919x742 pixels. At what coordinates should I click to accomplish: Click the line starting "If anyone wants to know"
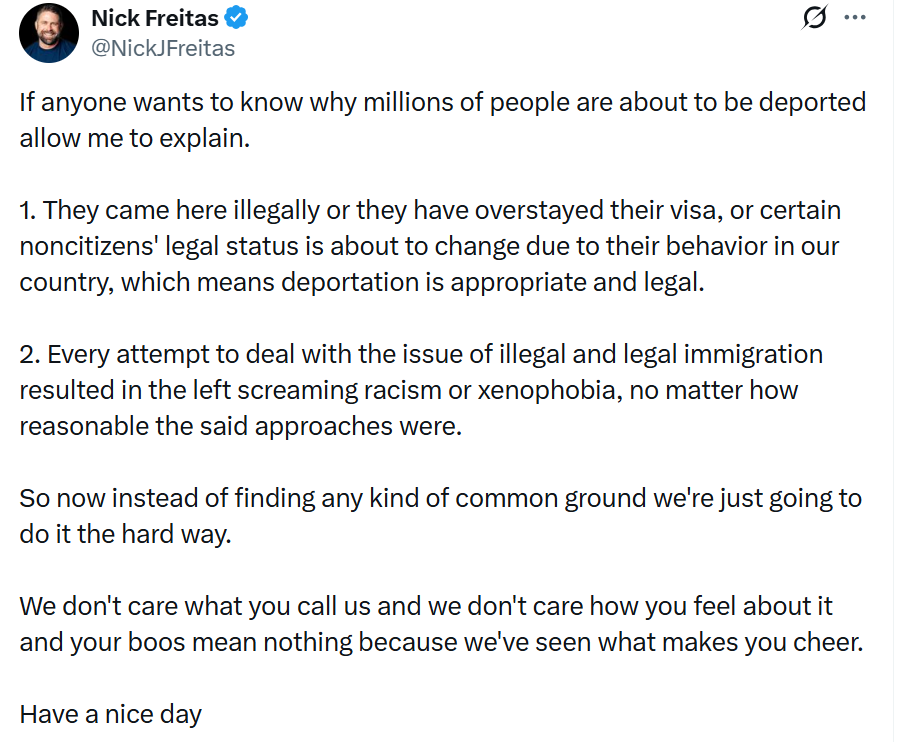pos(442,103)
